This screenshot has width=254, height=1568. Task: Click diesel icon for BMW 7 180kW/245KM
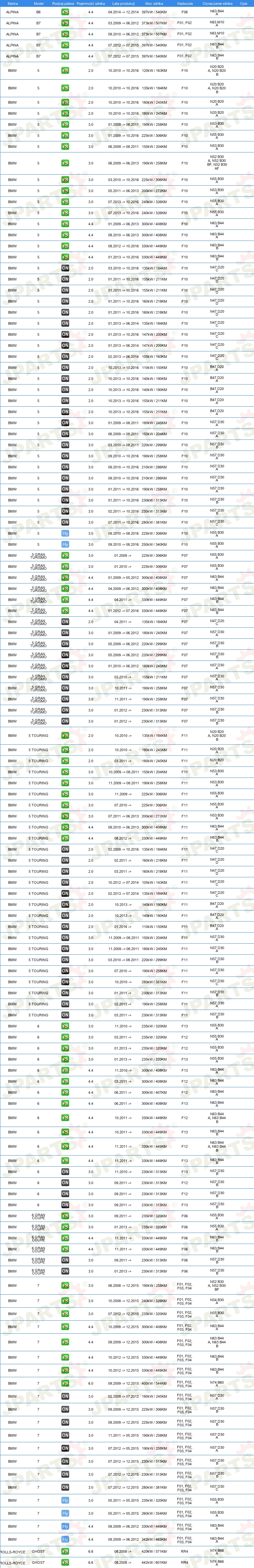(x=65, y=1396)
